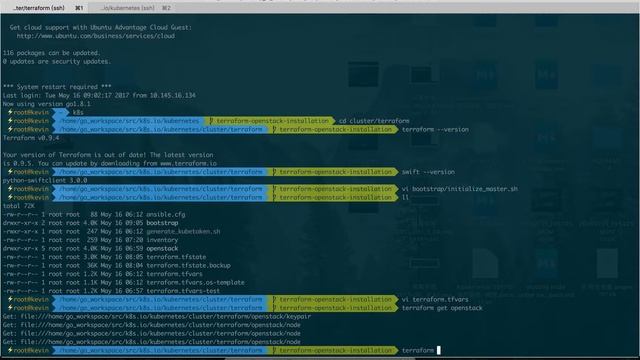This screenshot has width=640, height=360.
Task: Click the 'bootstrap' directory entry
Action: click(162, 223)
